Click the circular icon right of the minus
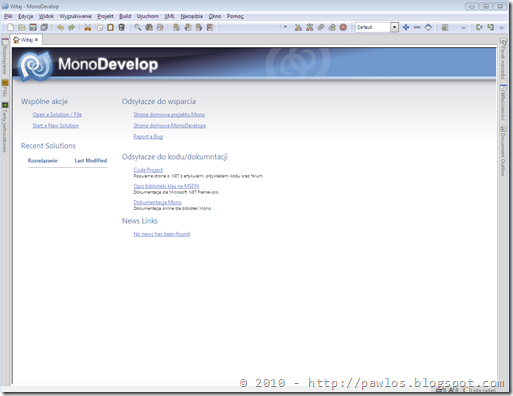513x396 pixels. (x=428, y=27)
